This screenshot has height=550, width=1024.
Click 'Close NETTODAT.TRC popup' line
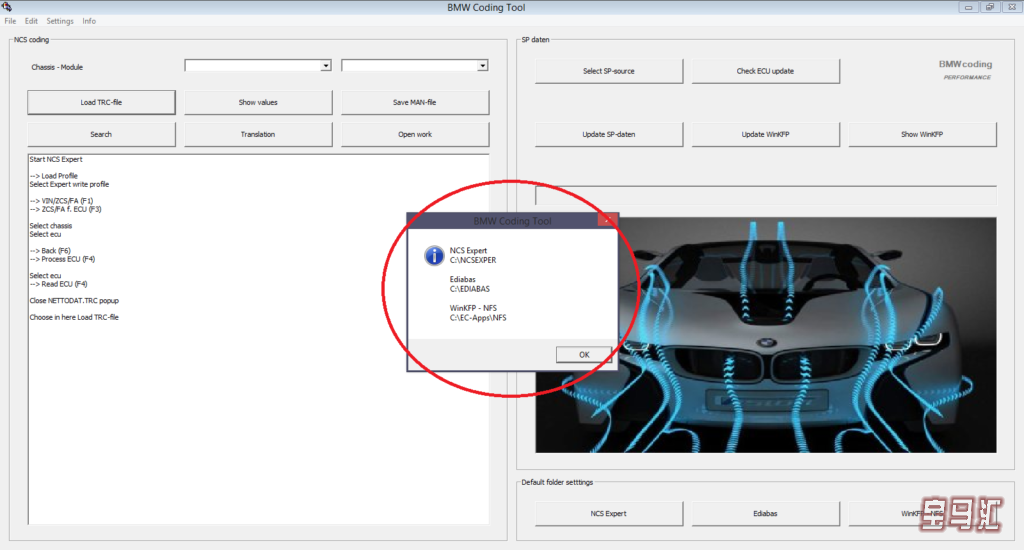click(74, 301)
